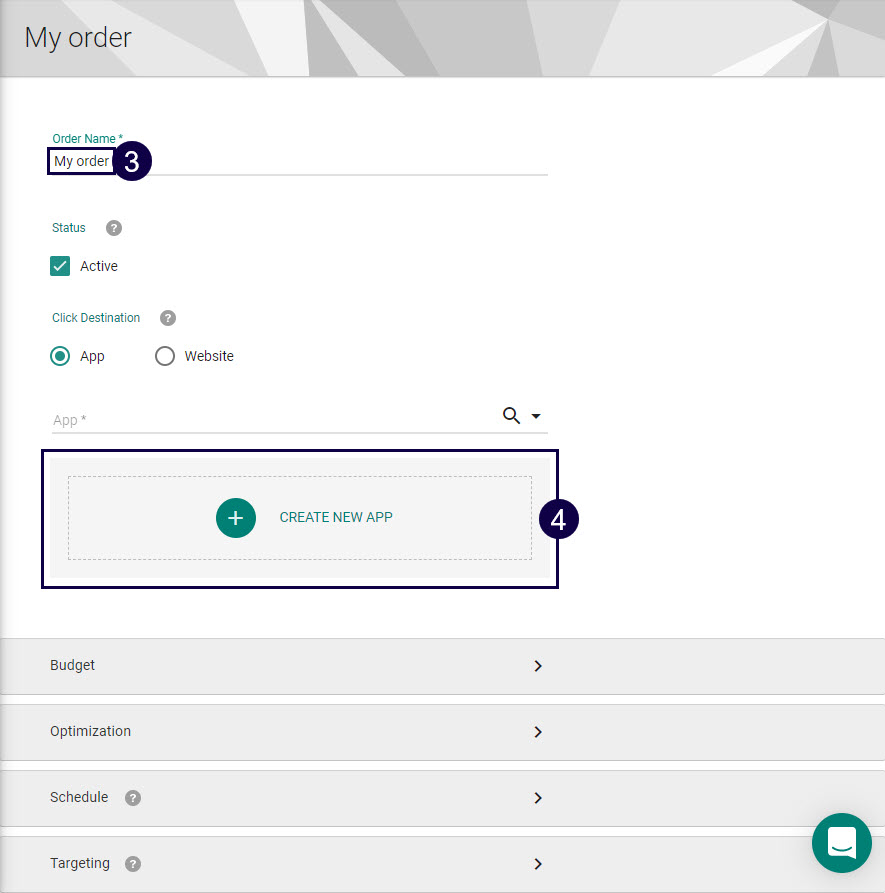Uncheck the Active status checkbox
The width and height of the screenshot is (885, 893).
(x=60, y=266)
